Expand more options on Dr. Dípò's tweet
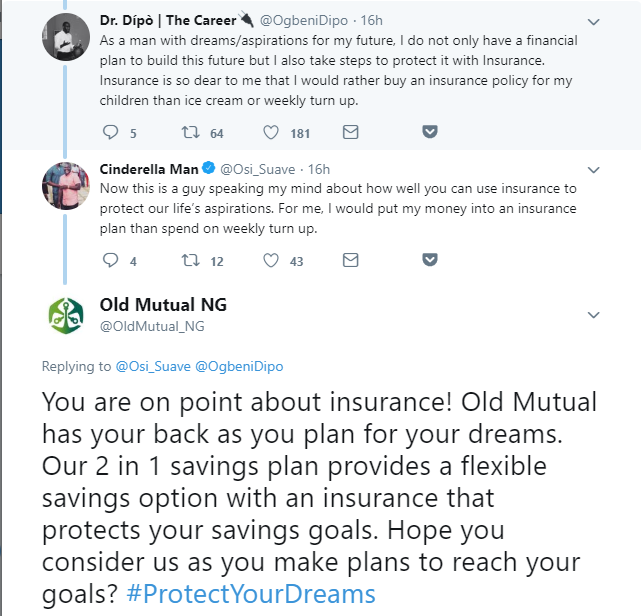This screenshot has height=616, width=641. coord(593,22)
